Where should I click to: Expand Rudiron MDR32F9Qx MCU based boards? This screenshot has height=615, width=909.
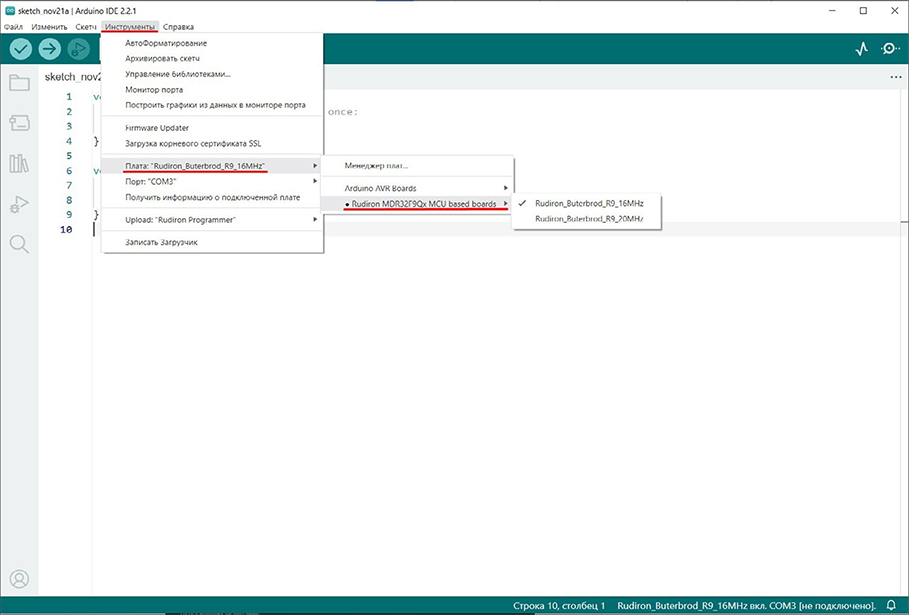[417, 204]
